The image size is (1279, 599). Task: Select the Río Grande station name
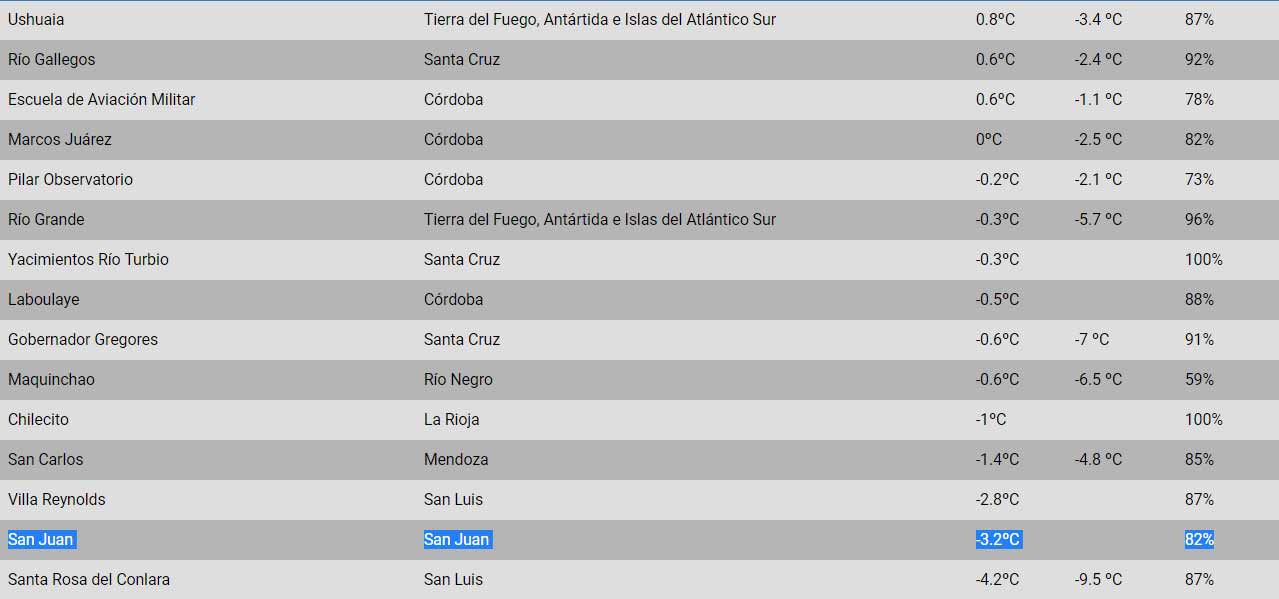click(x=46, y=220)
